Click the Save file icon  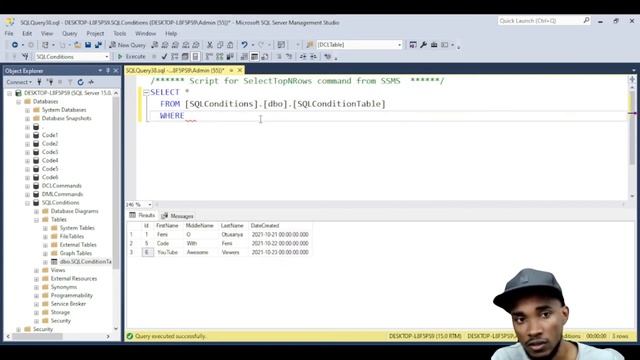[x=88, y=45]
